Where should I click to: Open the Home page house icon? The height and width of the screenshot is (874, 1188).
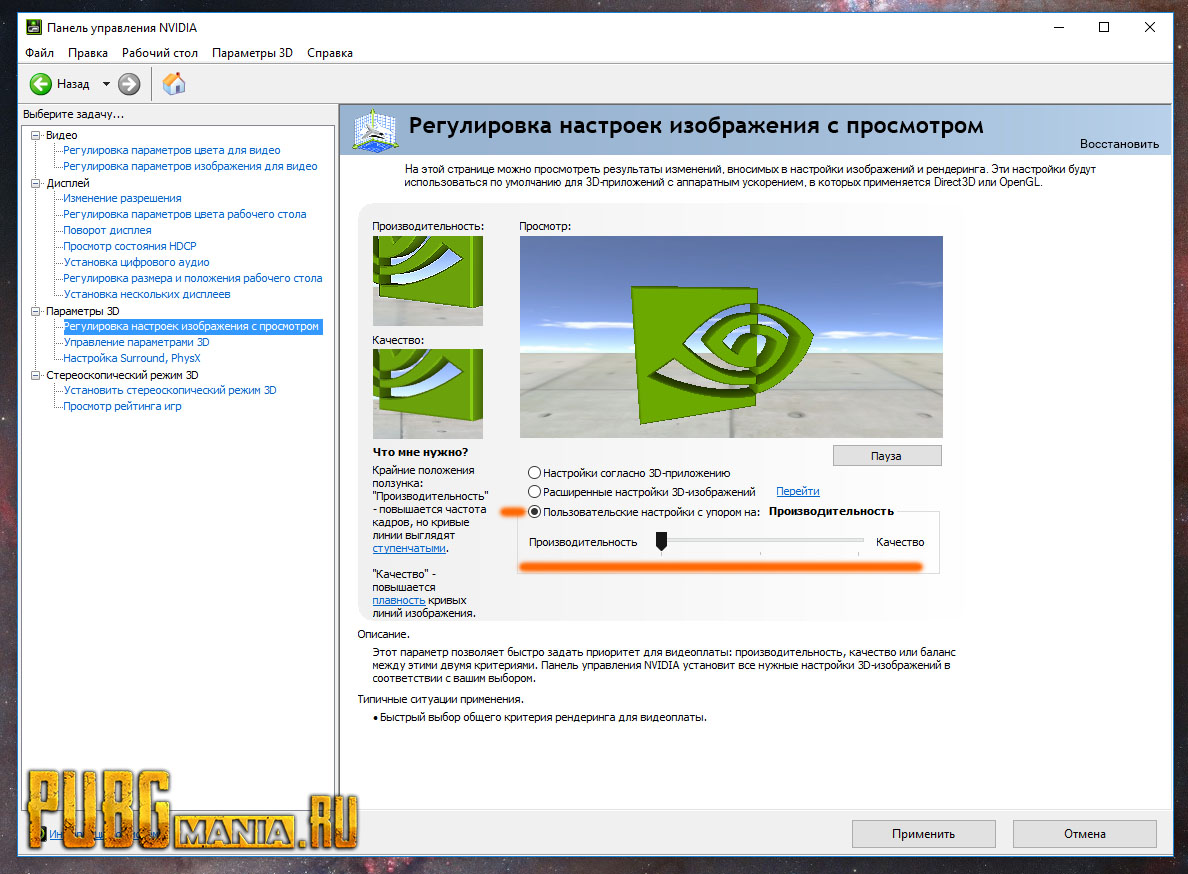[x=174, y=83]
